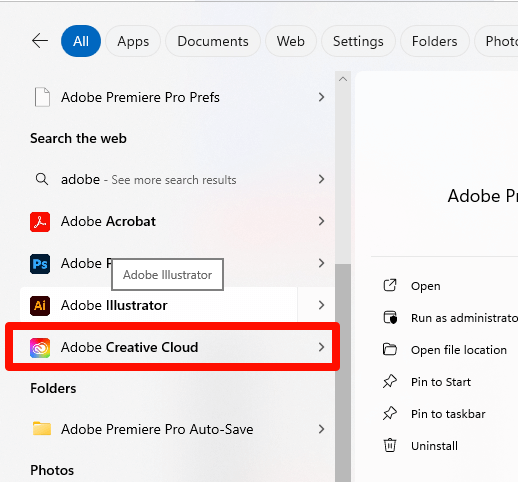Switch to the Settings filter tab
Screen dimensions: 518x482
[358, 41]
